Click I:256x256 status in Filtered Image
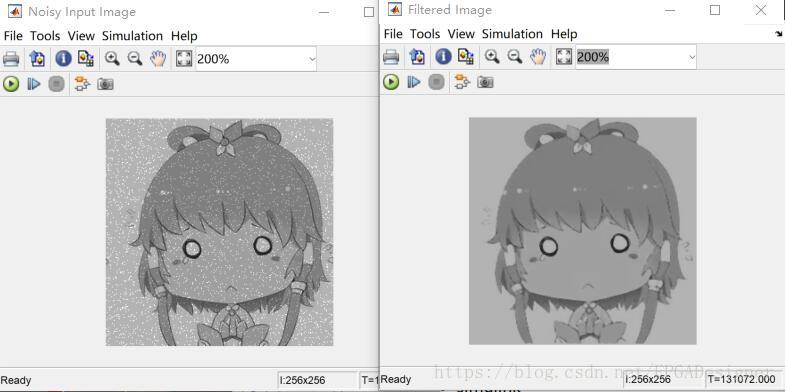 click(x=647, y=379)
